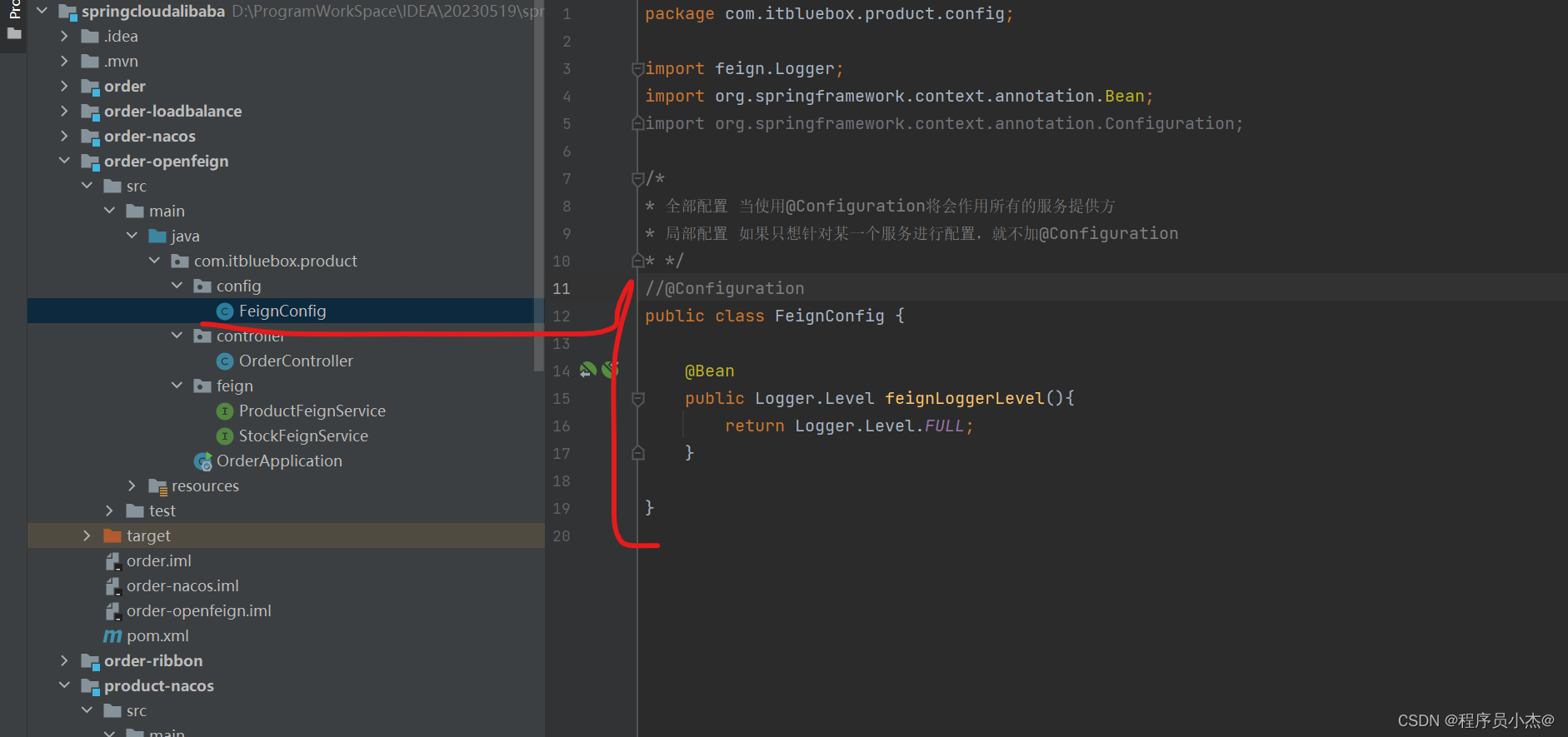The width and height of the screenshot is (1568, 737).
Task: Expand the resources folder
Action: pos(132,486)
